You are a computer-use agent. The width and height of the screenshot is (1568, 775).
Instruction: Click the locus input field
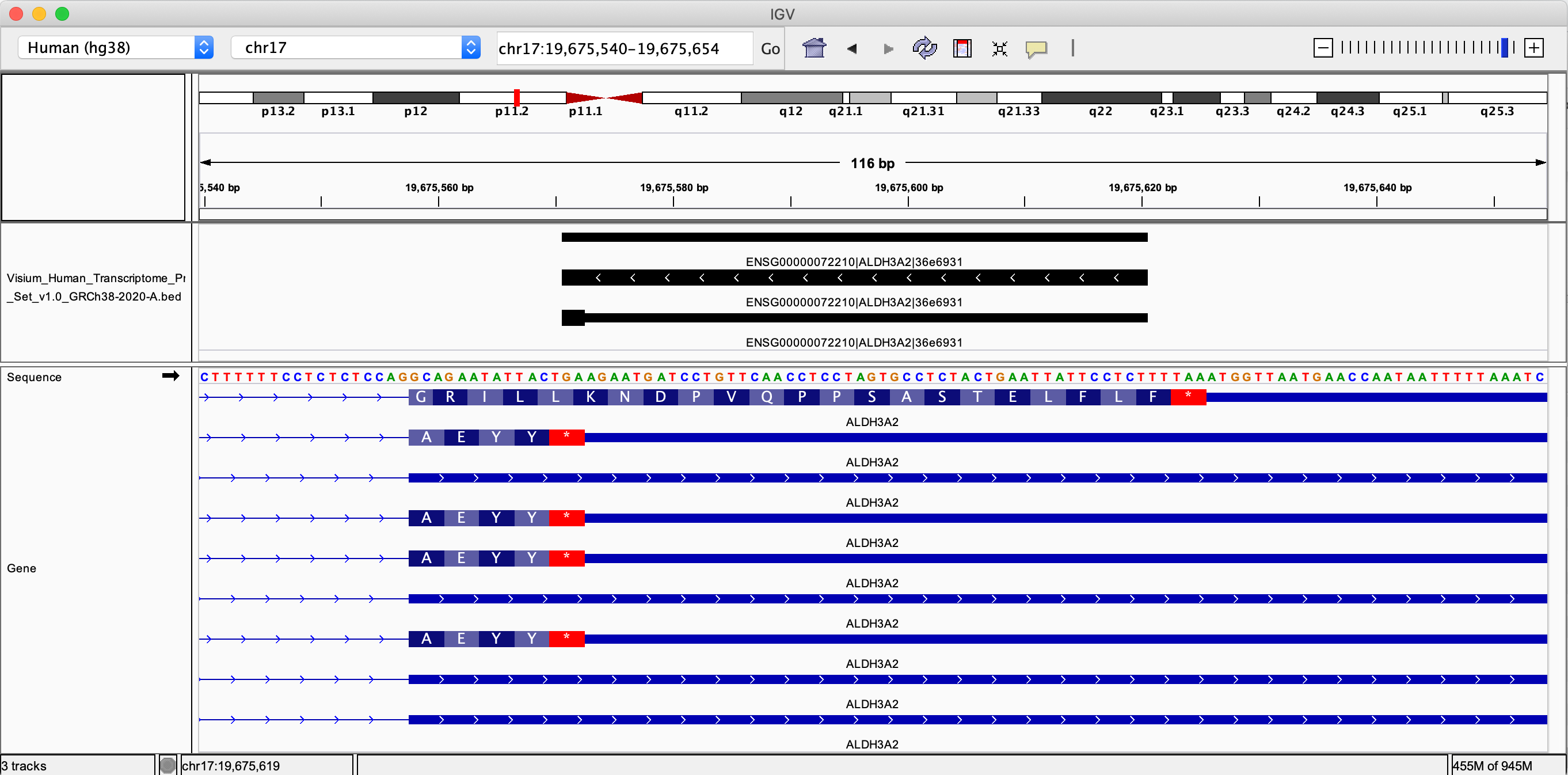[x=624, y=48]
